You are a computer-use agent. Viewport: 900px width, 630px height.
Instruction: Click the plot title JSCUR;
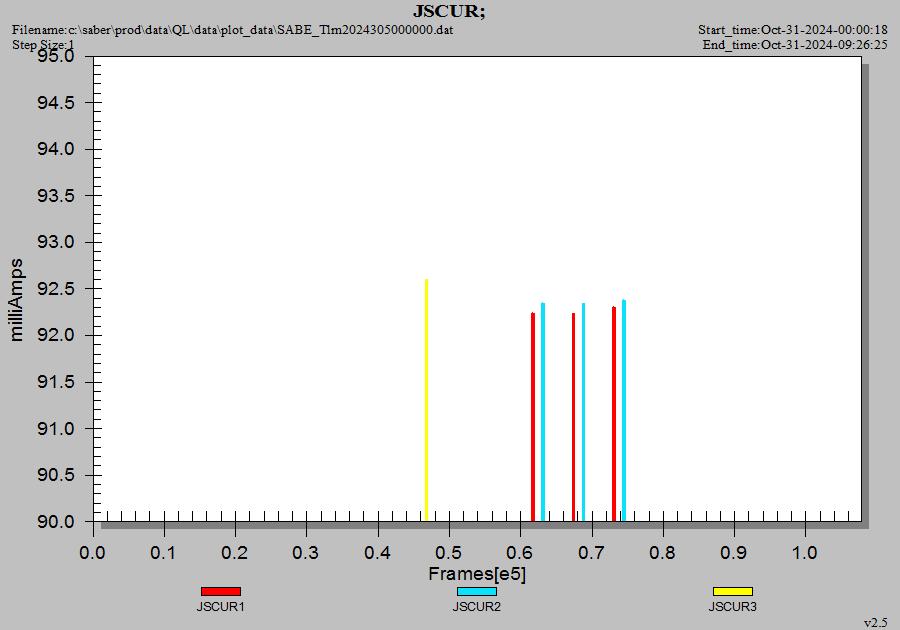pyautogui.click(x=449, y=11)
